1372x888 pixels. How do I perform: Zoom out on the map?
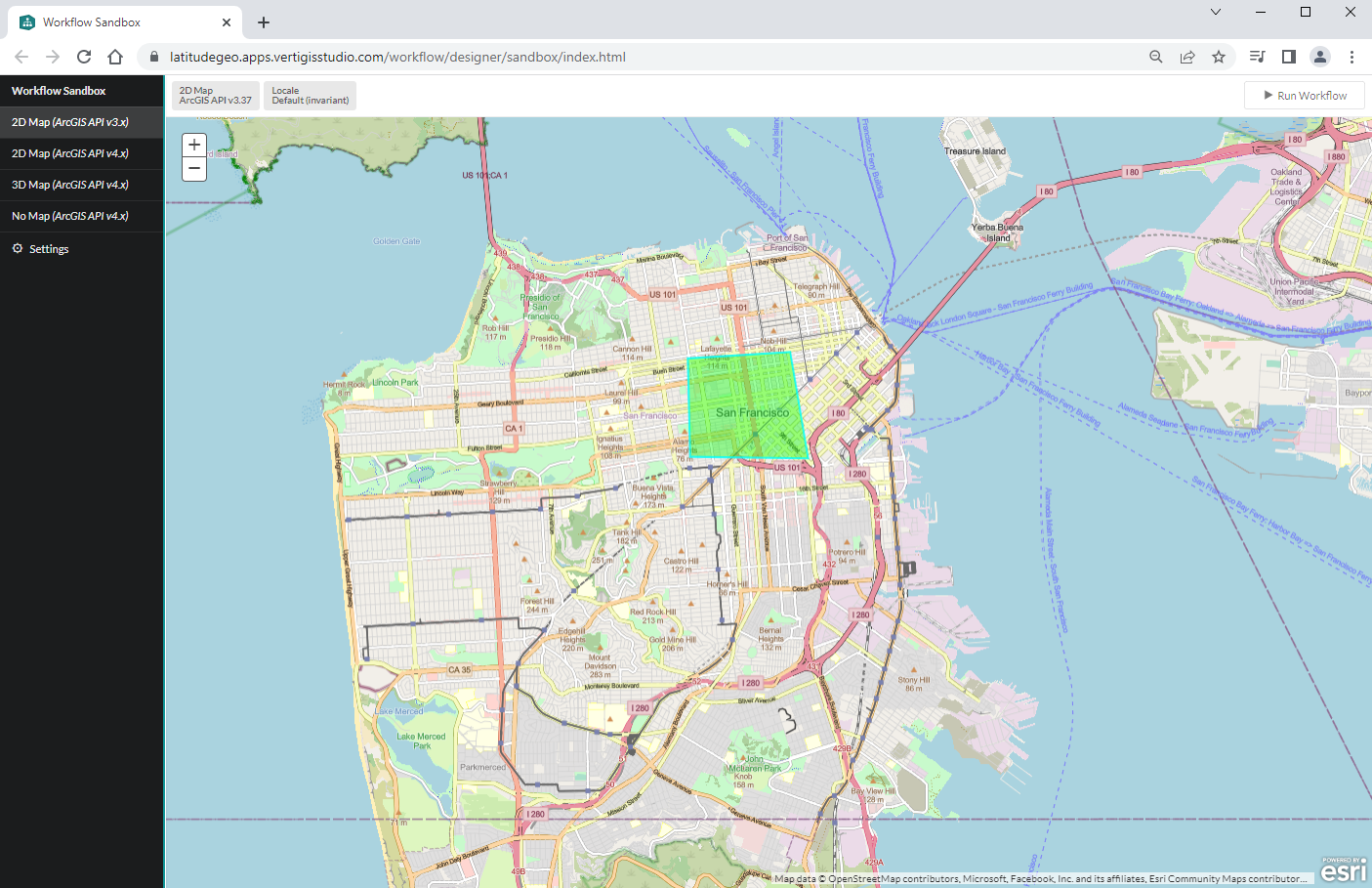coord(194,169)
